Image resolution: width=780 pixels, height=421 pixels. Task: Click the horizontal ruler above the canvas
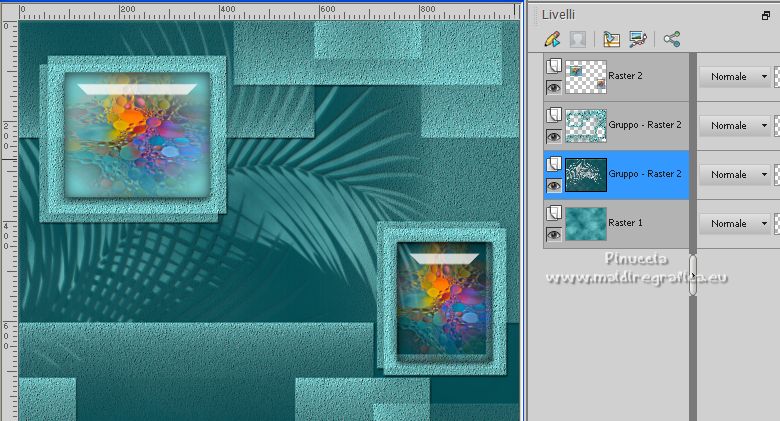(x=269, y=12)
